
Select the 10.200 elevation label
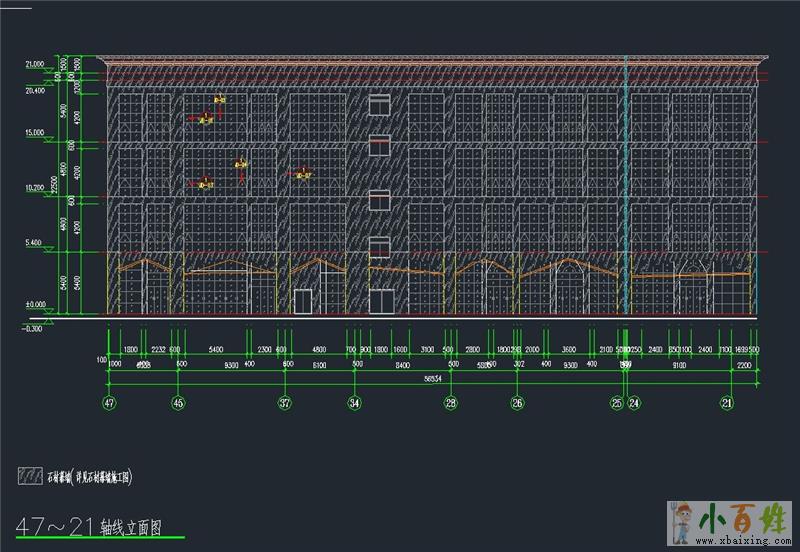[x=35, y=187]
